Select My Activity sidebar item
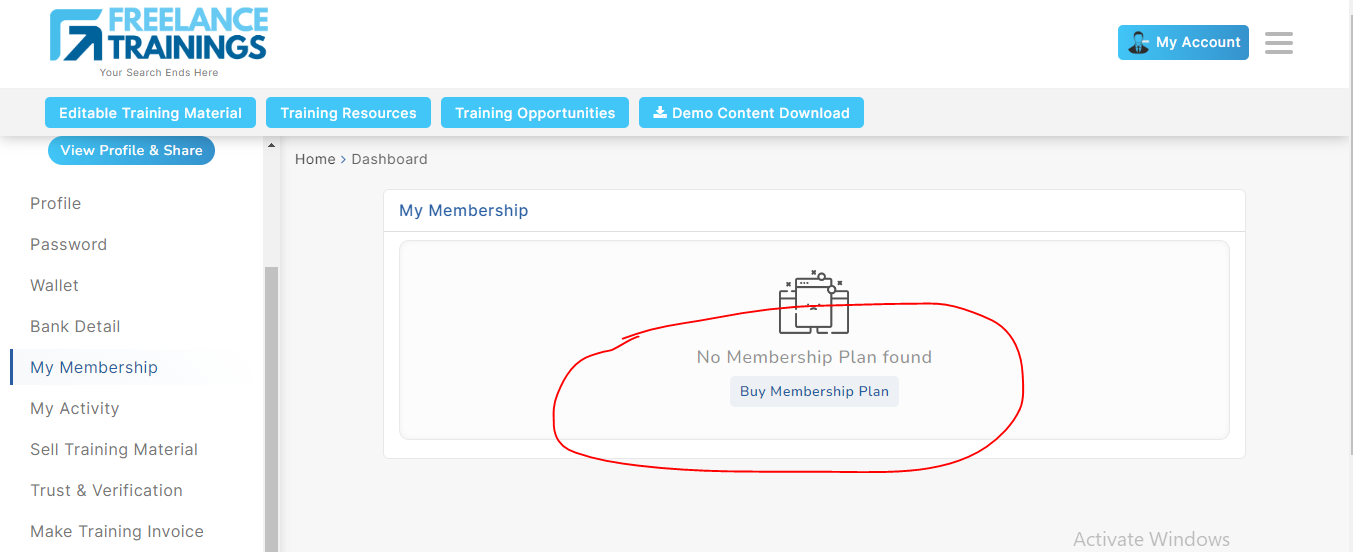This screenshot has height=552, width=1353. pyautogui.click(x=74, y=409)
